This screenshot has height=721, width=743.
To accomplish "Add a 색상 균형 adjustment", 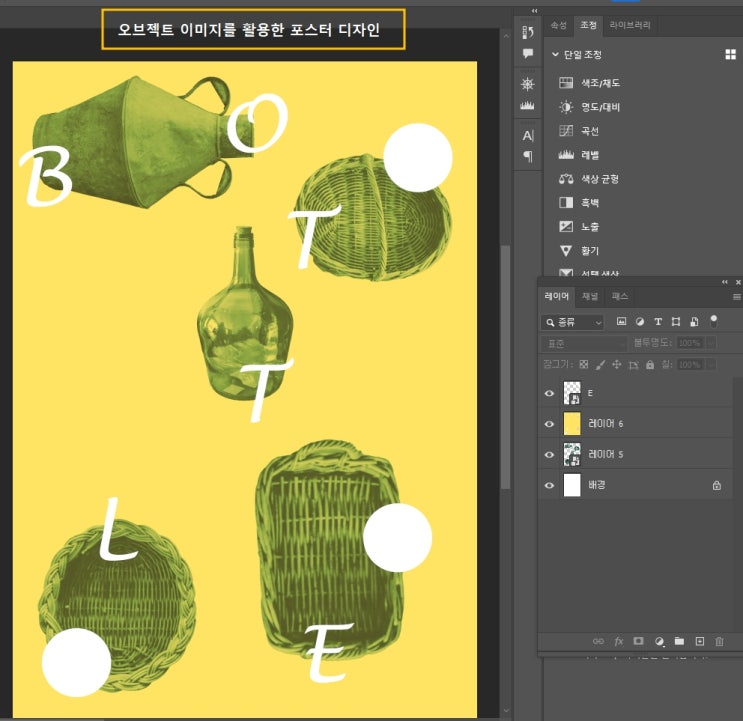I will [x=589, y=179].
